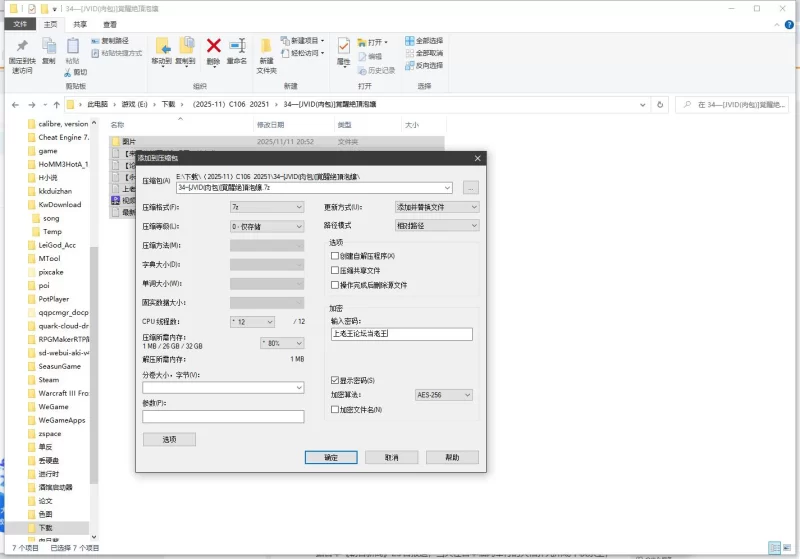Click the 重命名 icon in ribbon

click(237, 46)
